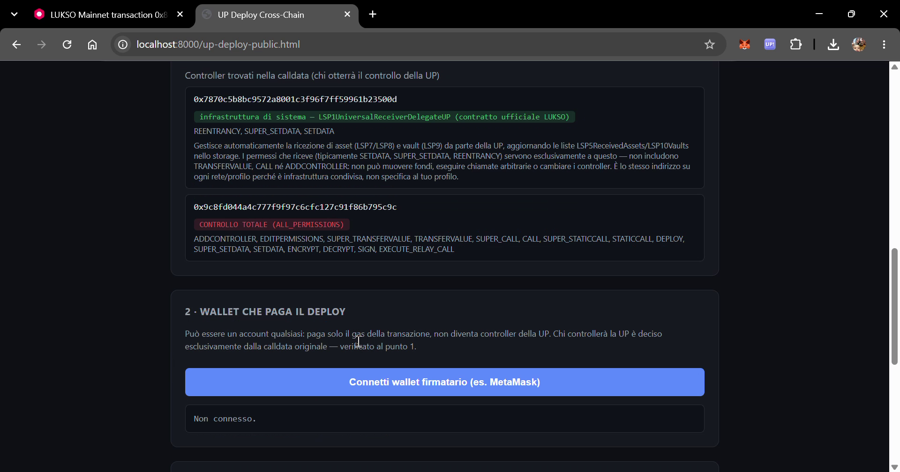Close the LUKSO Mainnet transaction tab

(x=180, y=14)
